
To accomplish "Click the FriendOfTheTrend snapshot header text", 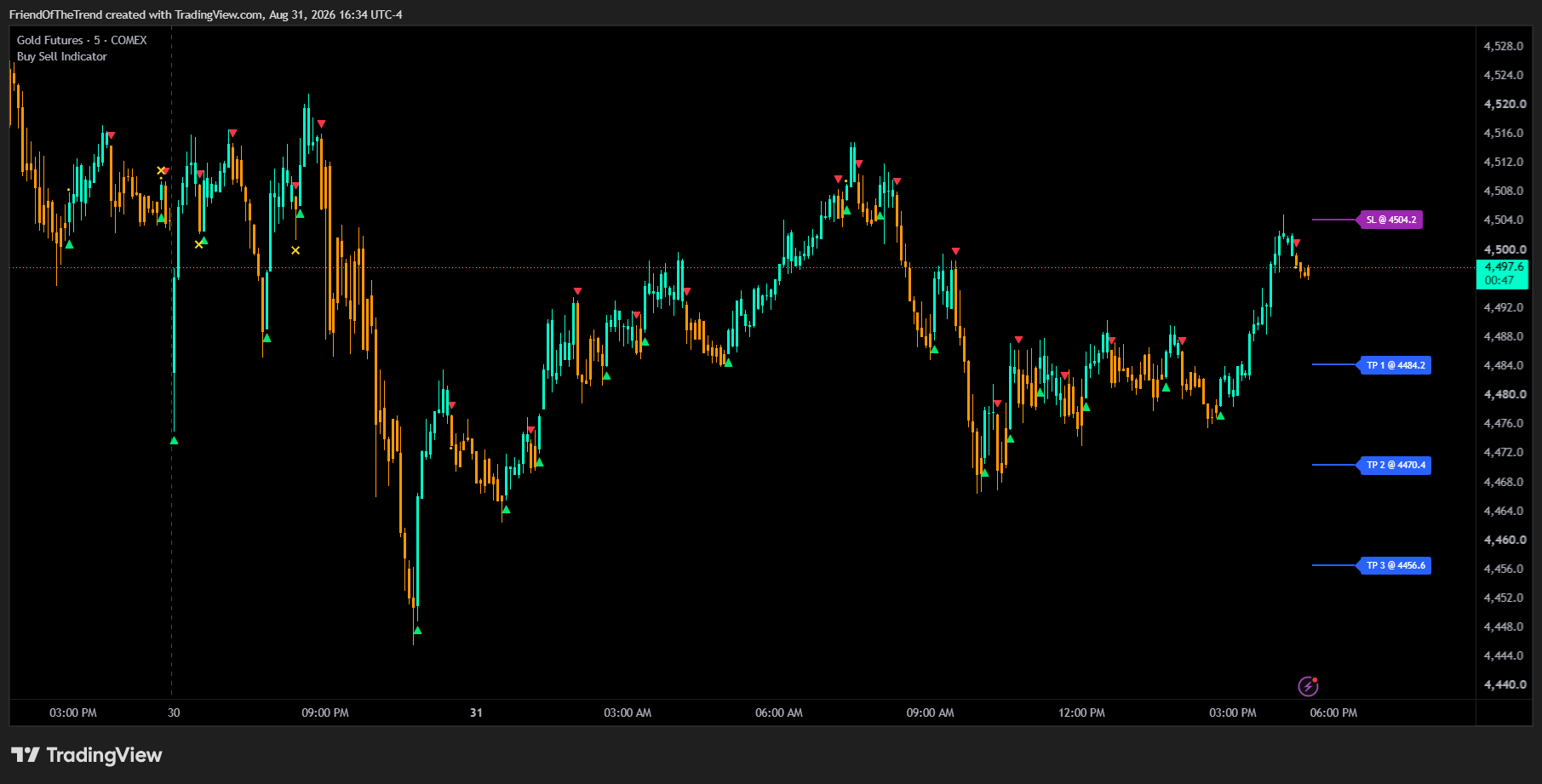I will click(x=206, y=14).
